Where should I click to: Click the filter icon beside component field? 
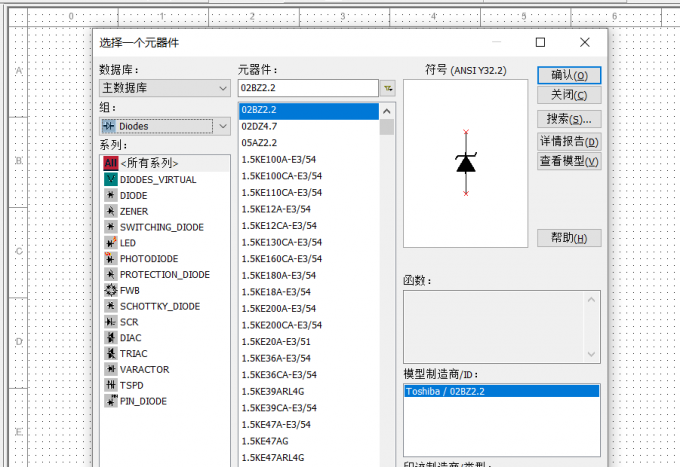[x=388, y=88]
